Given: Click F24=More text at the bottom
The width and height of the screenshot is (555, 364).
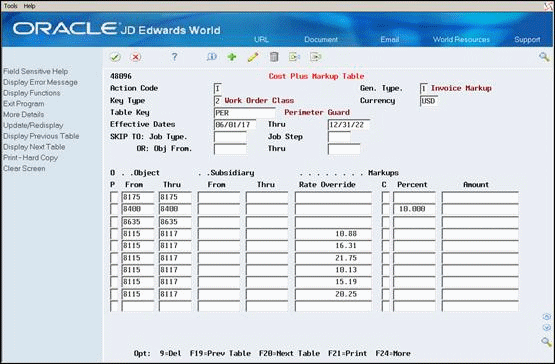Looking at the screenshot, I should click(x=393, y=353).
